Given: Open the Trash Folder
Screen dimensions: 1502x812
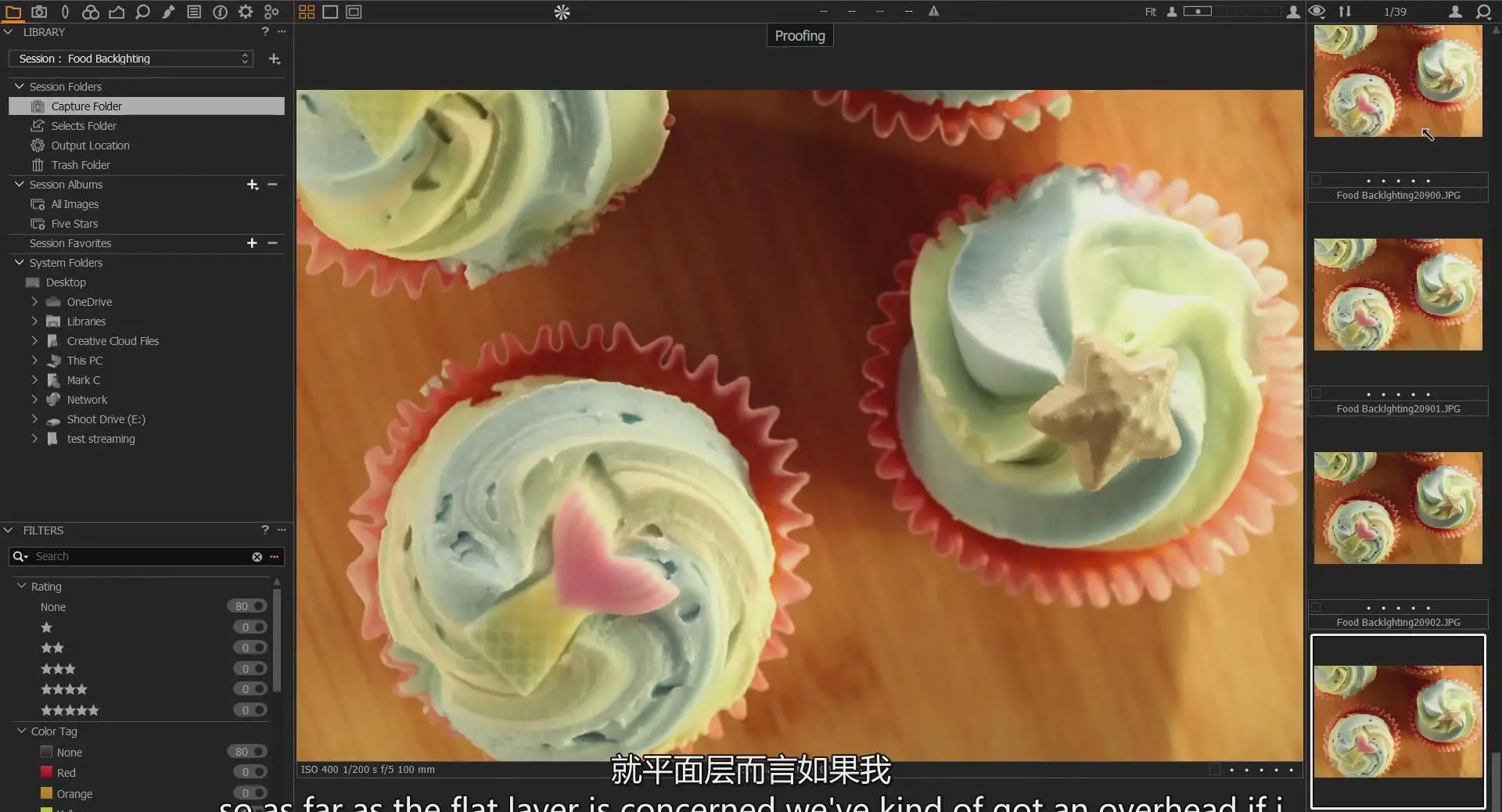Looking at the screenshot, I should click(146, 164).
